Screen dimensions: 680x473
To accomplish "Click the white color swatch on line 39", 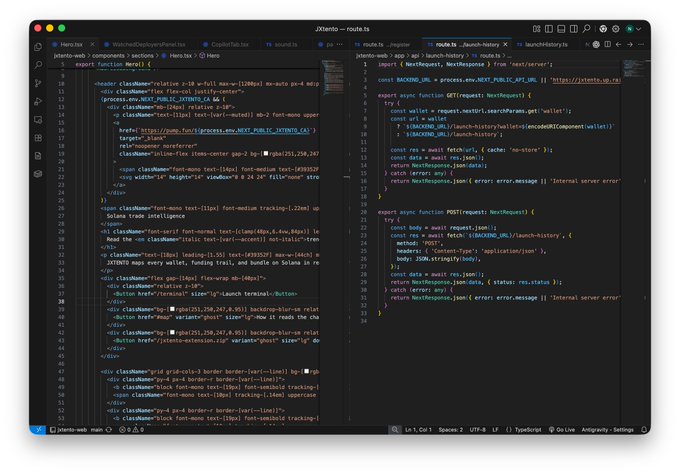I will click(172, 309).
